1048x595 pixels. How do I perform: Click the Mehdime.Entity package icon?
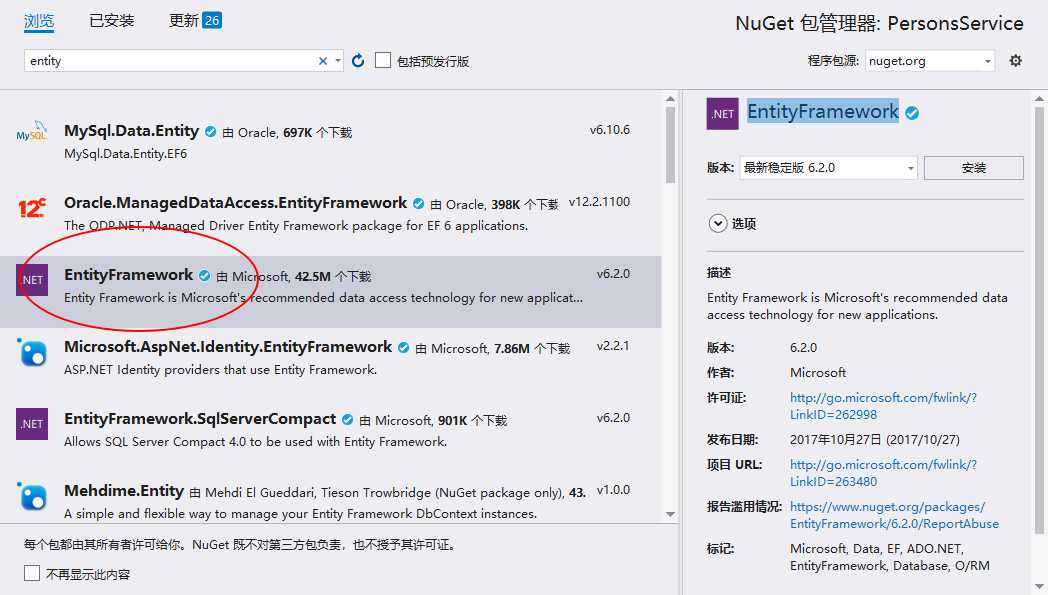(x=31, y=496)
